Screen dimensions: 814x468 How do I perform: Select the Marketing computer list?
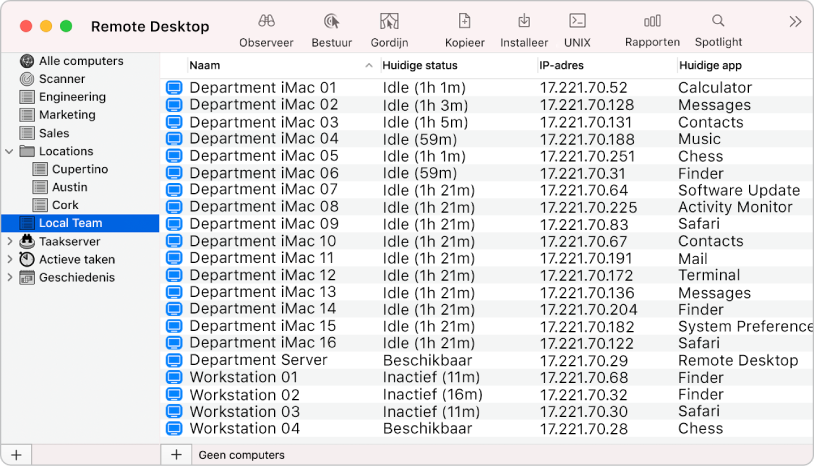pyautogui.click(x=67, y=115)
